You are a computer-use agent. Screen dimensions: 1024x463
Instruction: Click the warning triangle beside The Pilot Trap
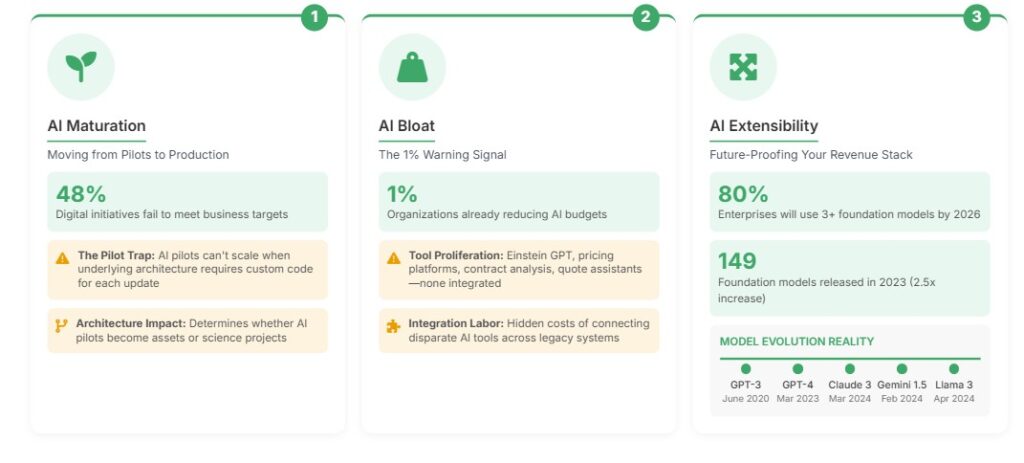[62, 257]
